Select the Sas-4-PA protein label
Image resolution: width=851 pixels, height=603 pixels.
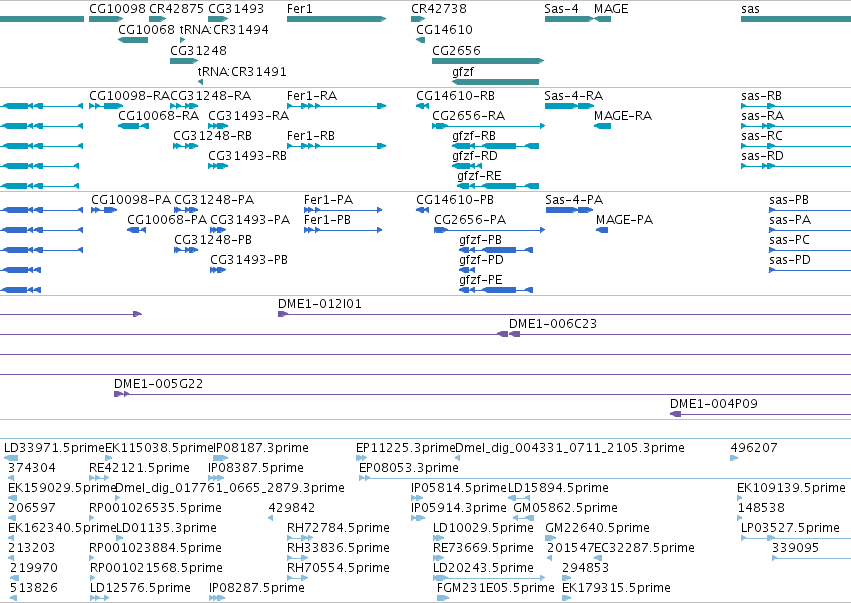point(574,200)
